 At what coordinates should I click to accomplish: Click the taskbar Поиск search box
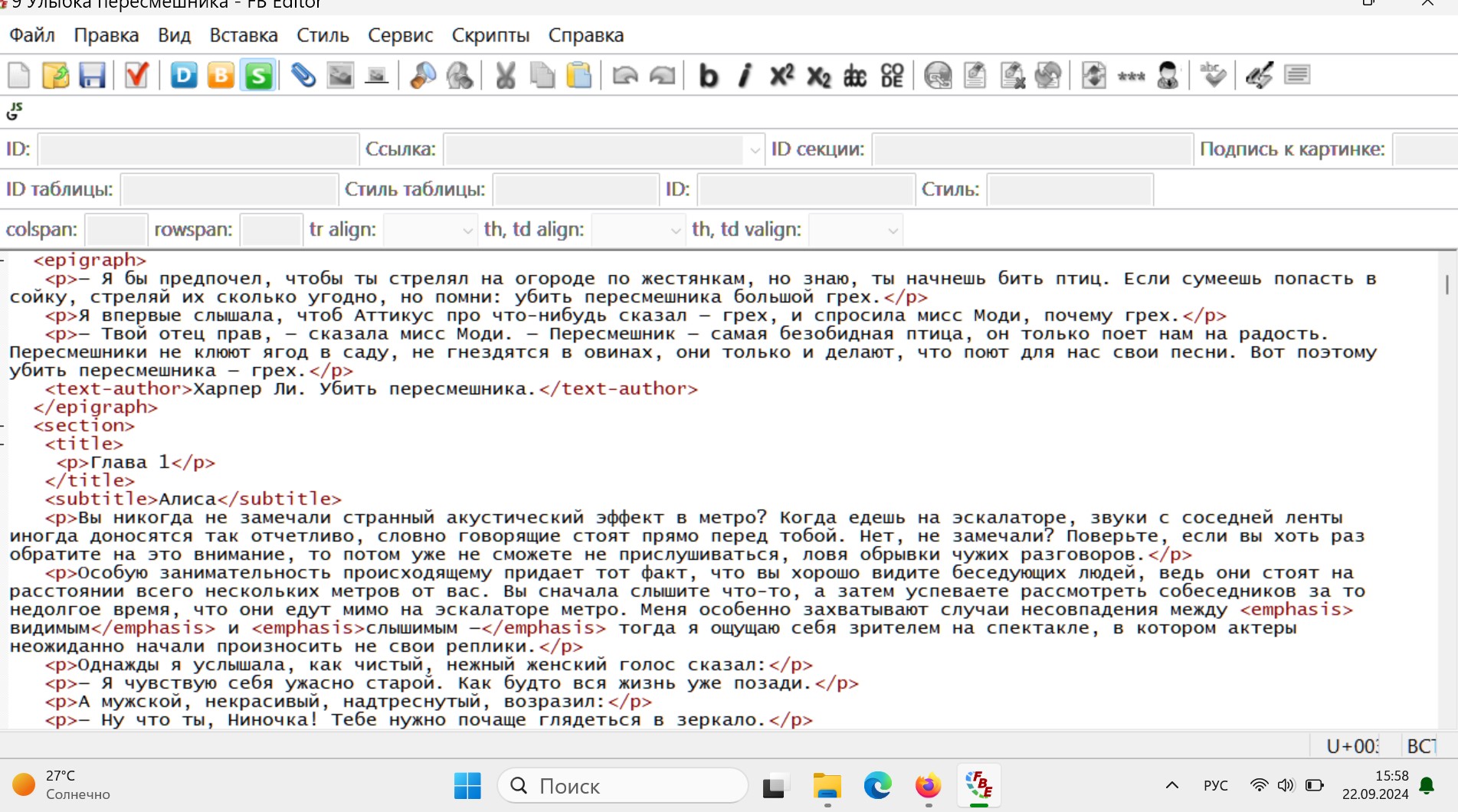[x=623, y=786]
